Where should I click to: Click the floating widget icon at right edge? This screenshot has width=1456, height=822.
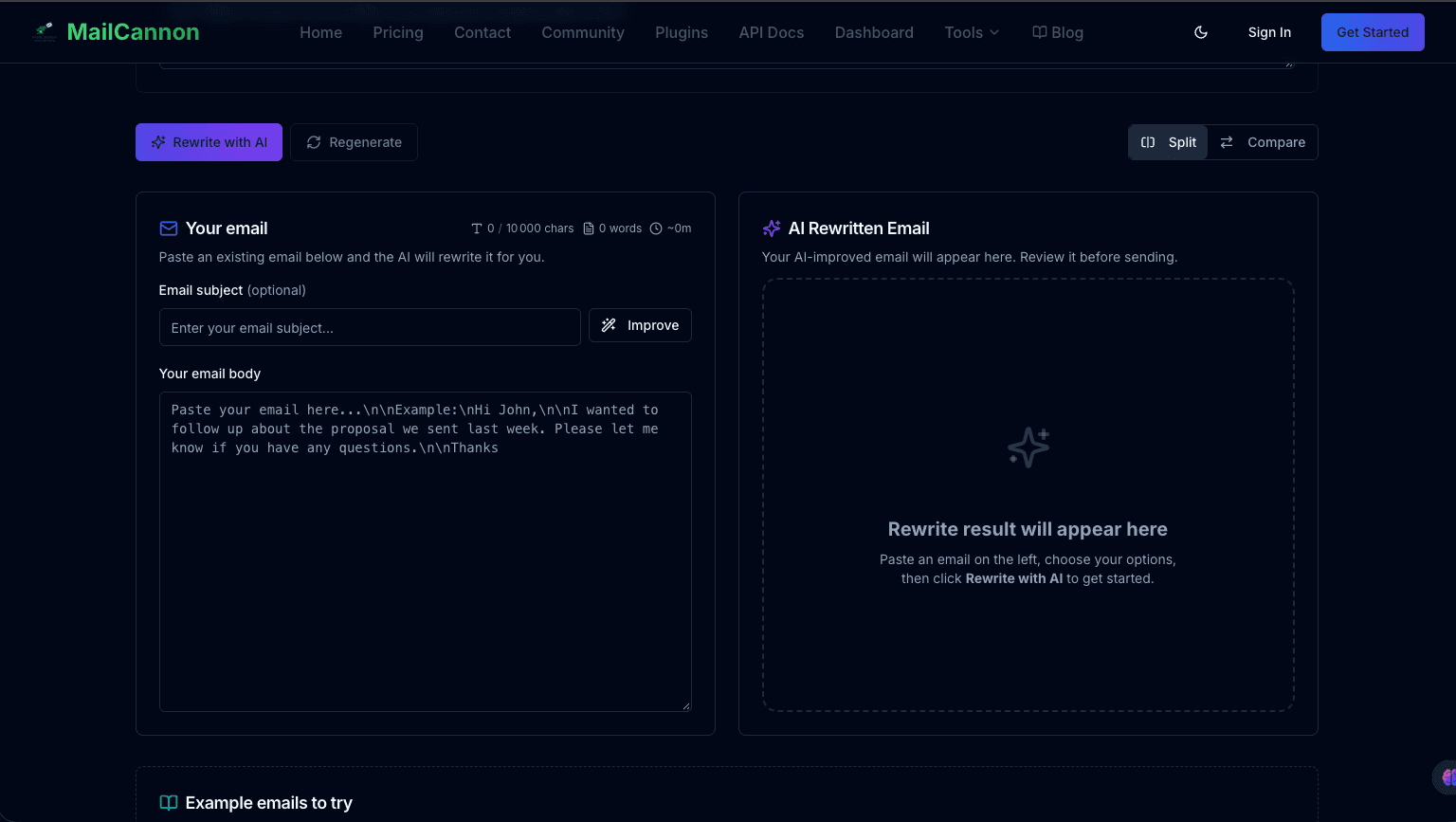pyautogui.click(x=1447, y=777)
